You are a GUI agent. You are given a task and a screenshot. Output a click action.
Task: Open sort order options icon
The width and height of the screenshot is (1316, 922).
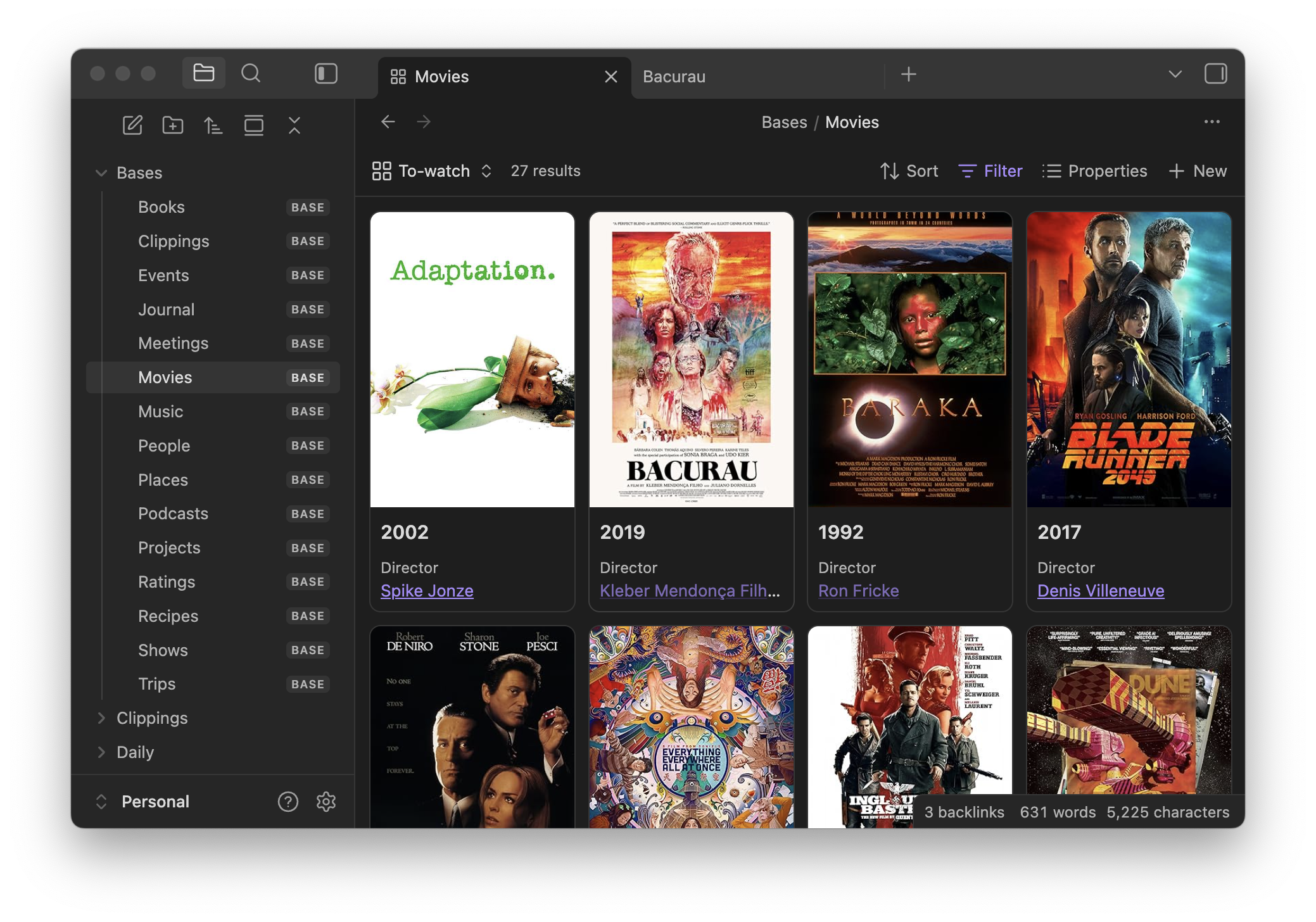click(213, 125)
